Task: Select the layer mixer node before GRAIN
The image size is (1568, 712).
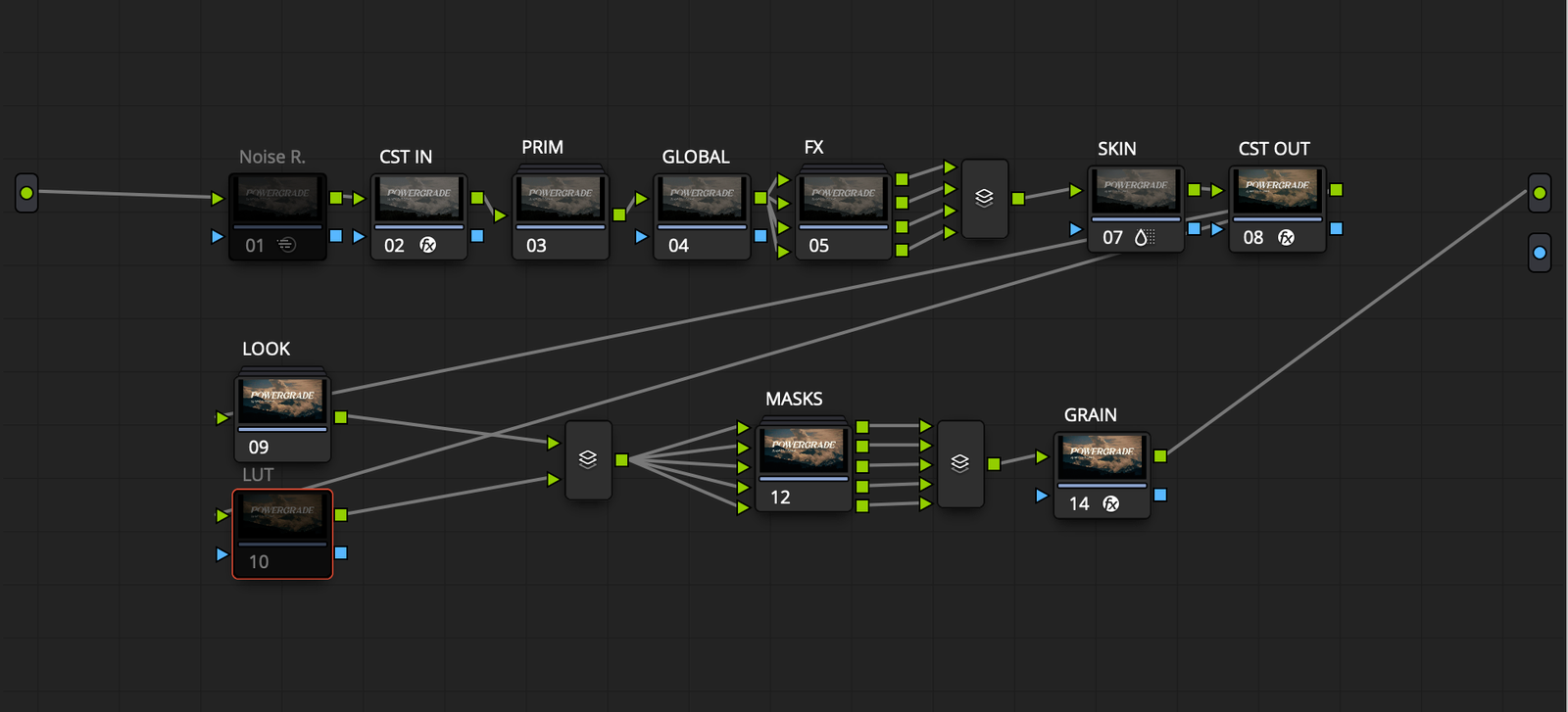Action: (x=960, y=463)
